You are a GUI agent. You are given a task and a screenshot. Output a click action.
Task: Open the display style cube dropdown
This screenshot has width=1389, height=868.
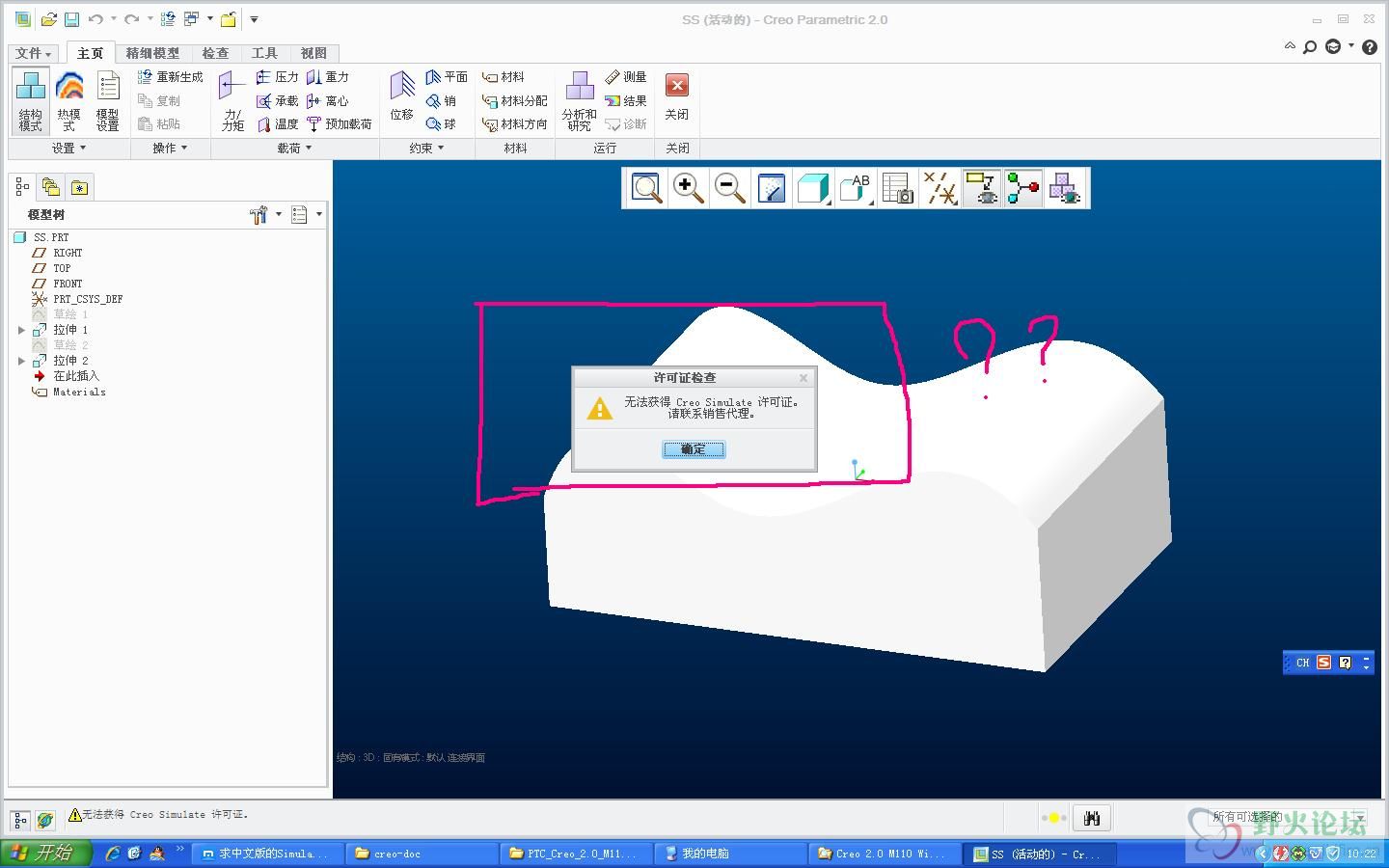point(814,188)
